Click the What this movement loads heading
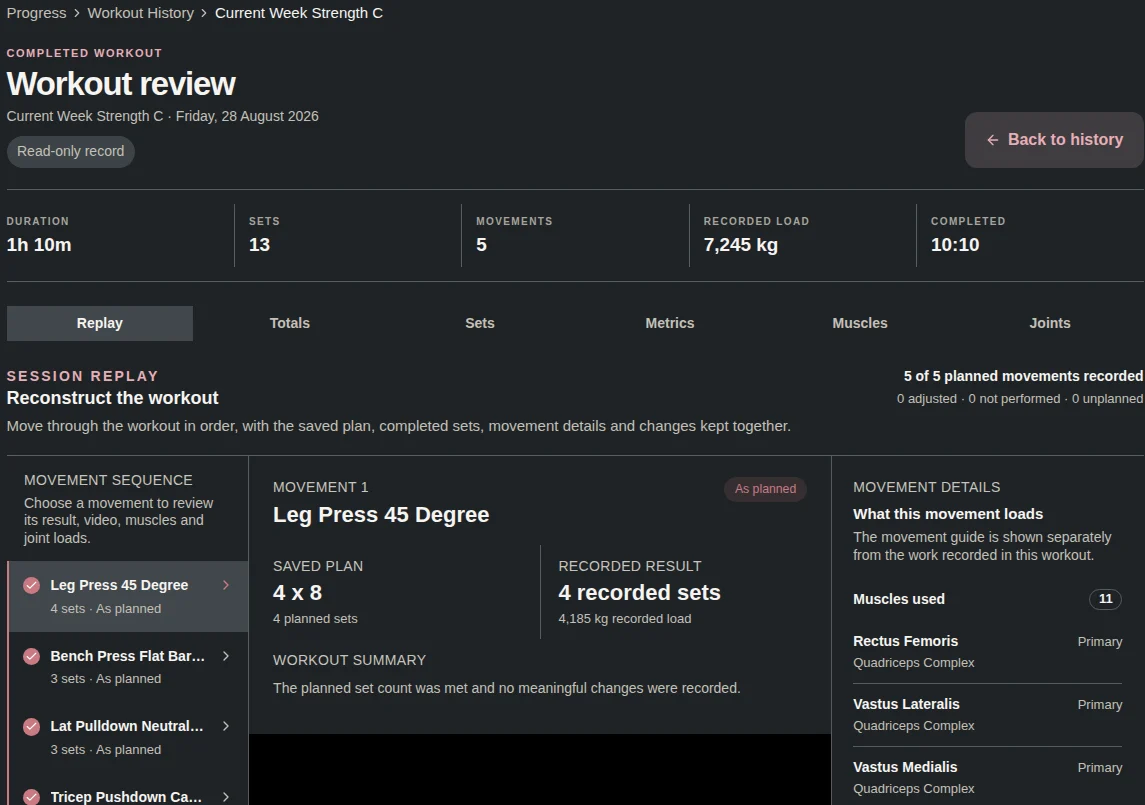1145x805 pixels. coord(948,514)
